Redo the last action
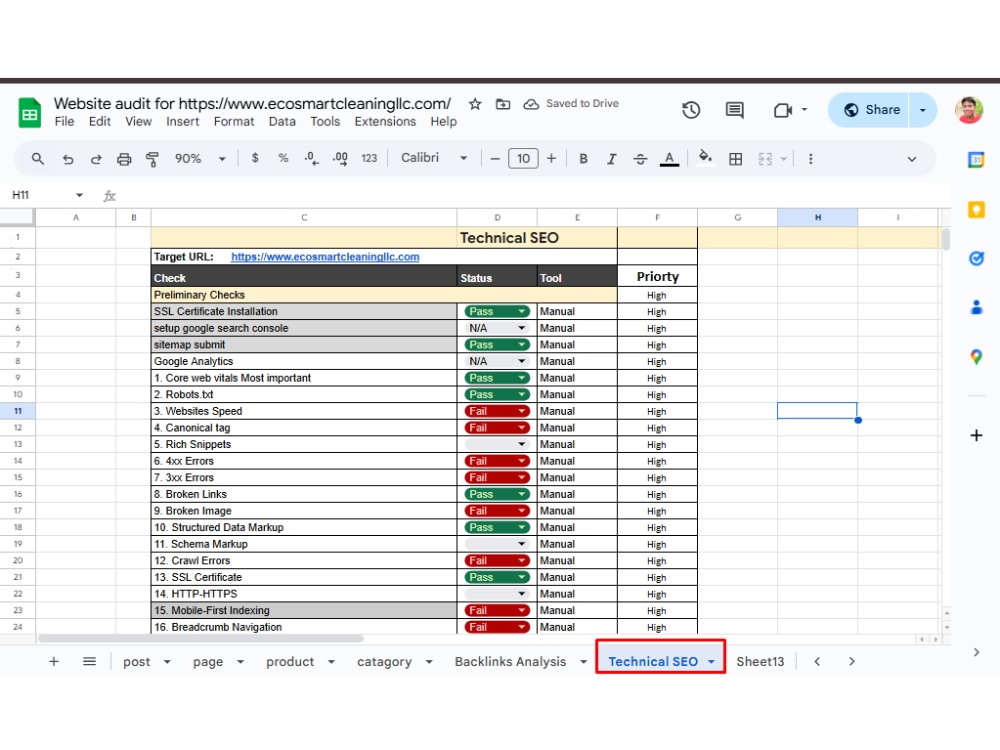 [96, 159]
